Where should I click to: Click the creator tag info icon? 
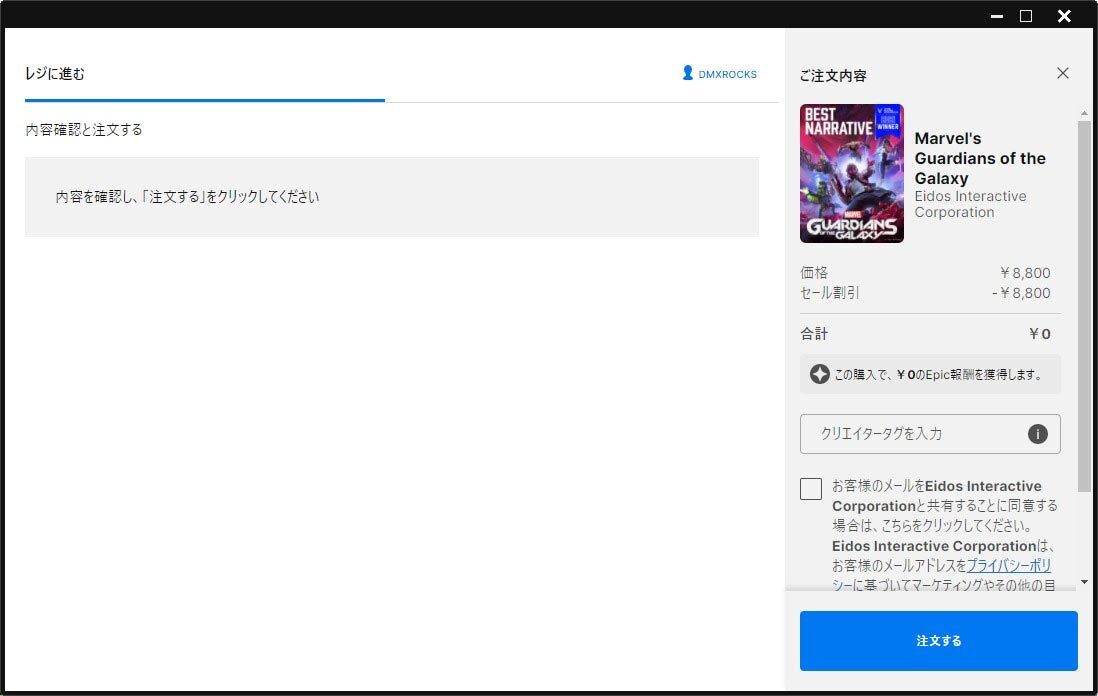coord(1037,434)
